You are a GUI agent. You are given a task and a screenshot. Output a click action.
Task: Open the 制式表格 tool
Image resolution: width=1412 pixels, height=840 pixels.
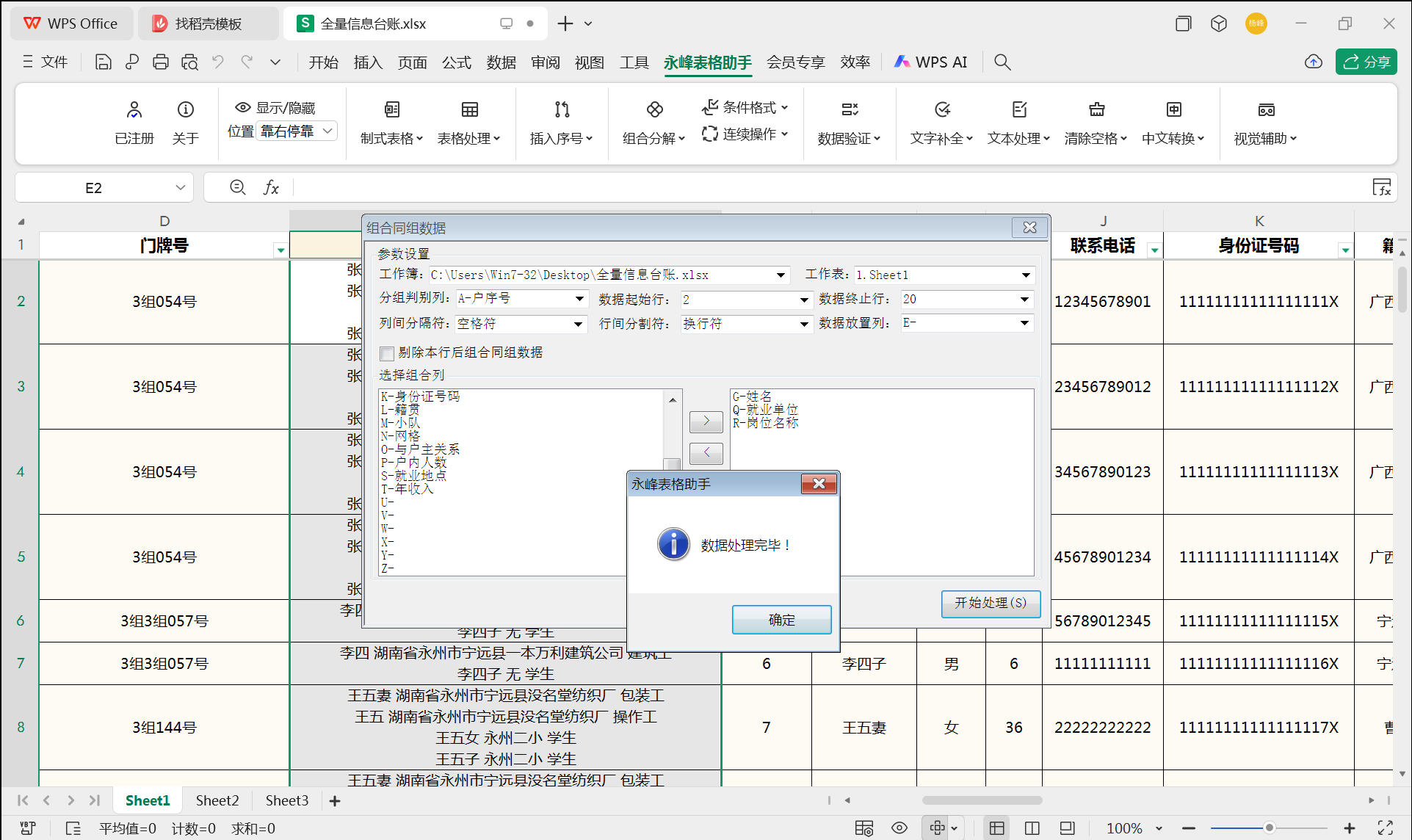[x=391, y=122]
